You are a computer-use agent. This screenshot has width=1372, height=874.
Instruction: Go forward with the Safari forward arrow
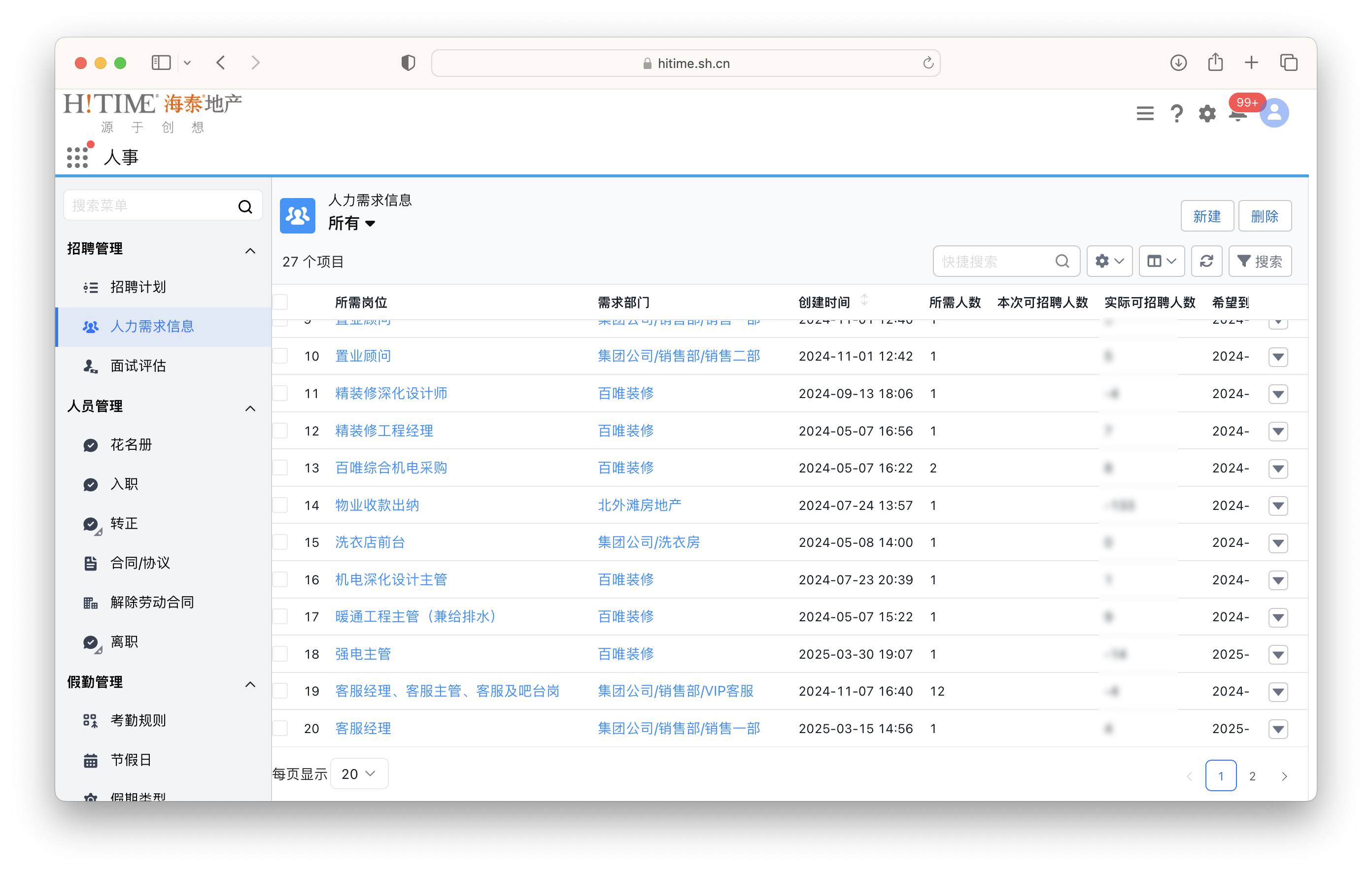point(255,63)
